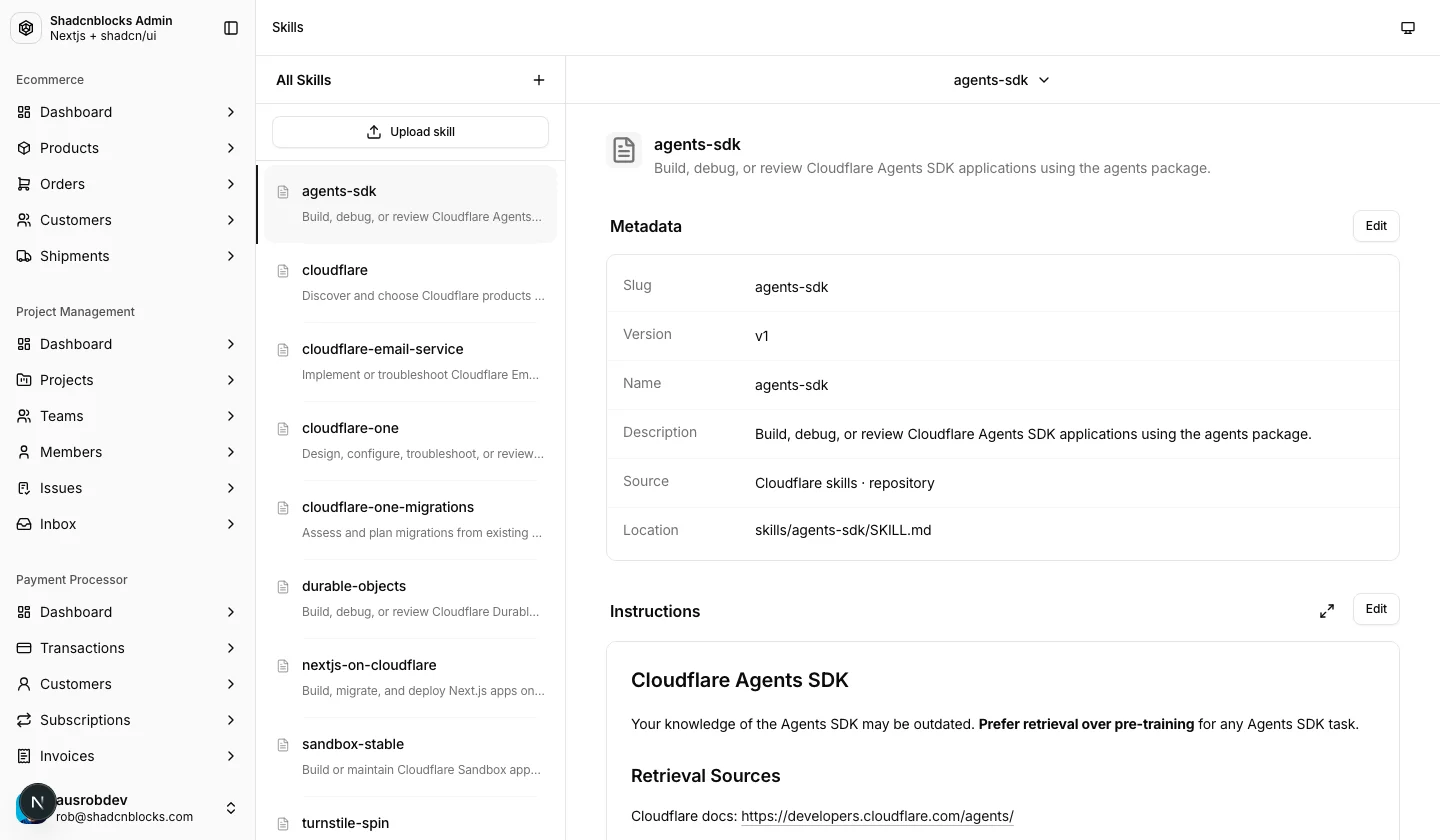Open the sandbox-stable skill
Image resolution: width=1440 pixels, height=840 pixels.
pos(410,757)
